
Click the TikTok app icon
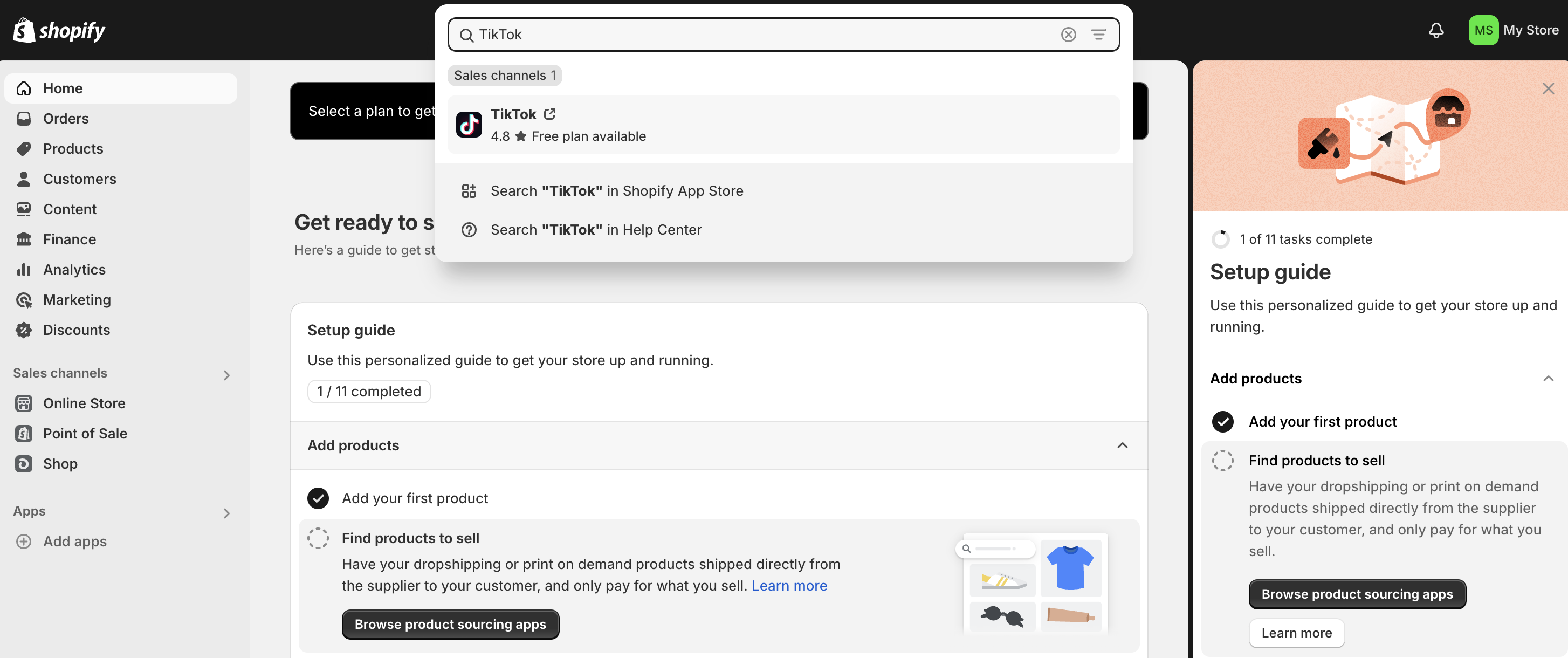coord(469,125)
